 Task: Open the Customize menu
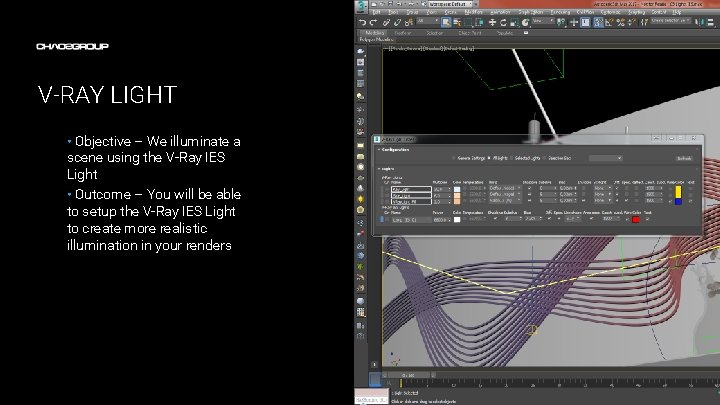(610, 12)
